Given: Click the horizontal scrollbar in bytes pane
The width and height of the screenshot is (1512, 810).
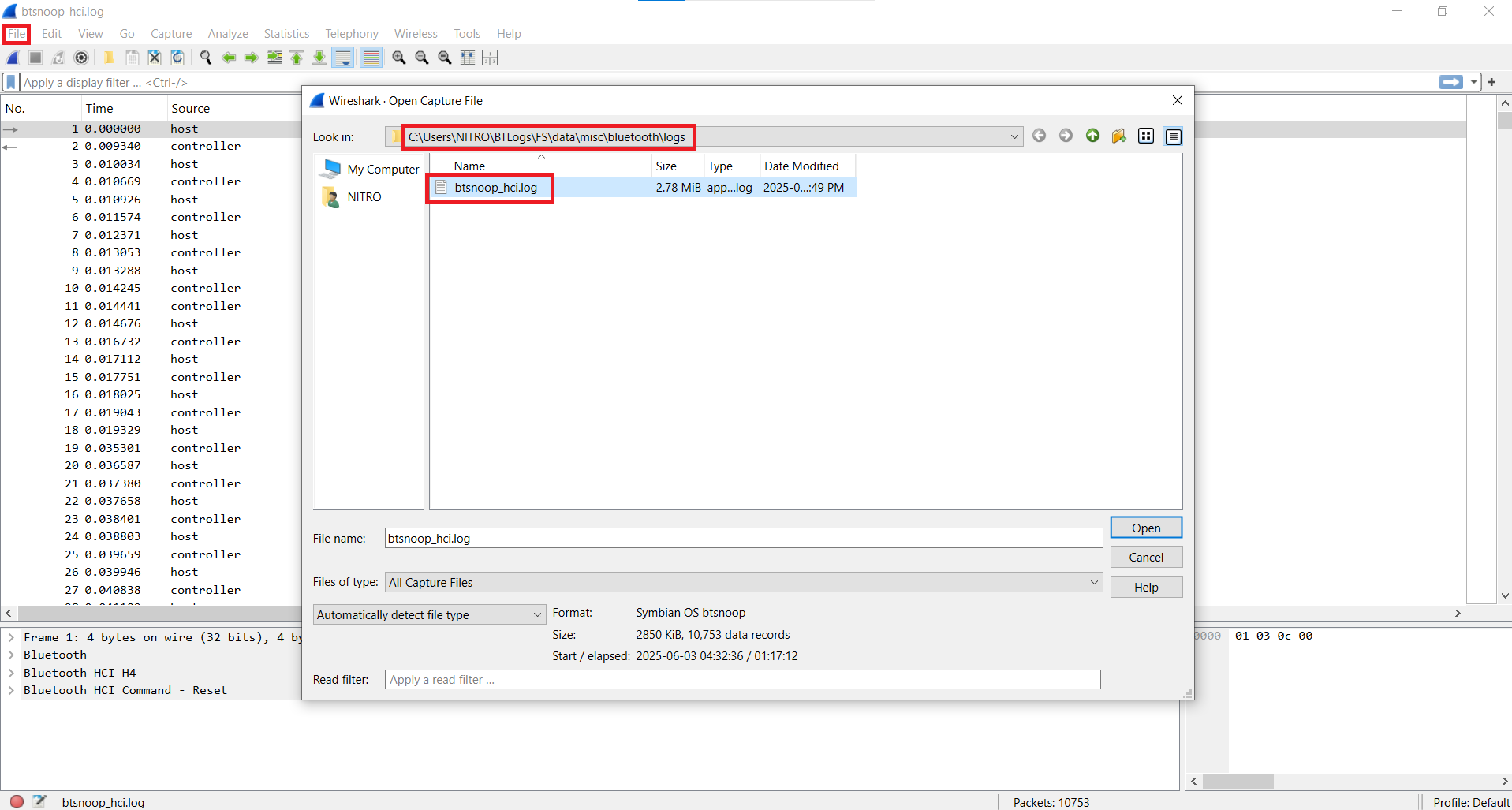Looking at the screenshot, I should pos(1238,781).
